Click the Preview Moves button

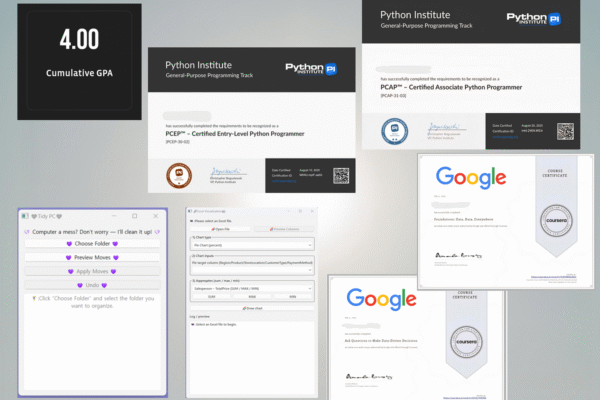[x=91, y=258]
